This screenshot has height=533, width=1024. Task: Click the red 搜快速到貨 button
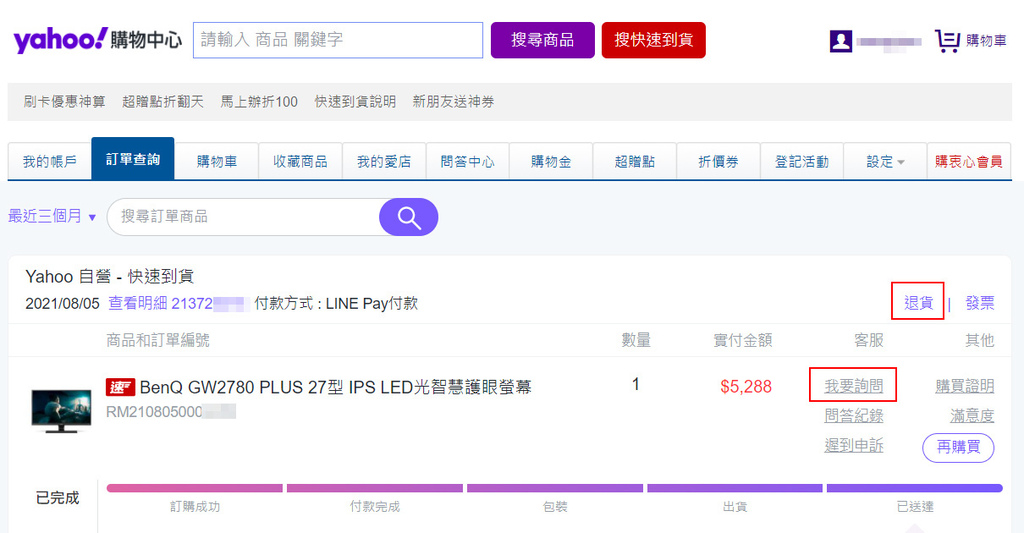click(x=654, y=40)
